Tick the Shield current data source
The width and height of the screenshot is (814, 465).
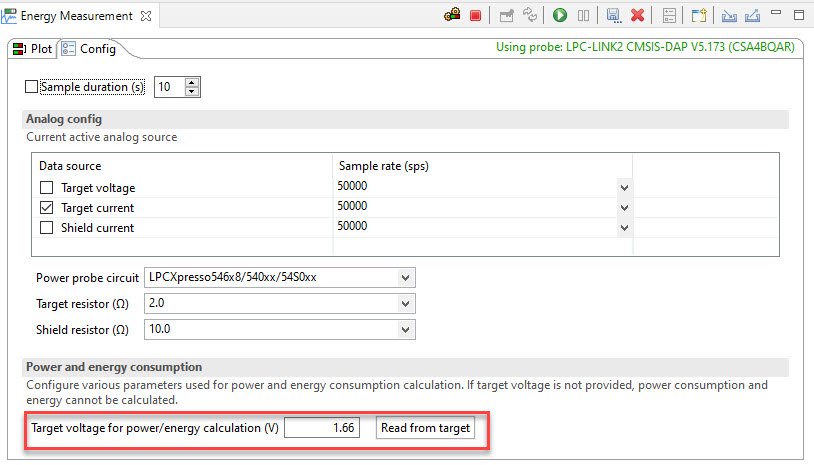46,228
